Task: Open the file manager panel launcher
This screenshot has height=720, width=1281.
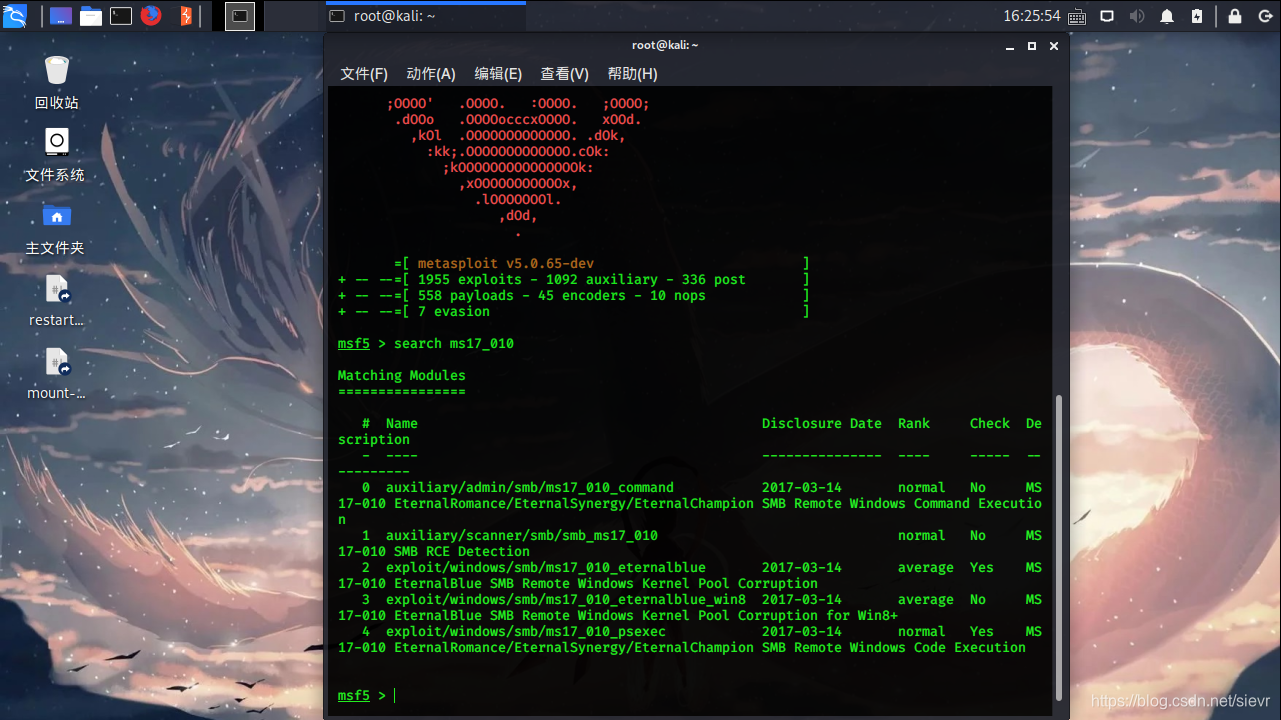Action: (91, 16)
